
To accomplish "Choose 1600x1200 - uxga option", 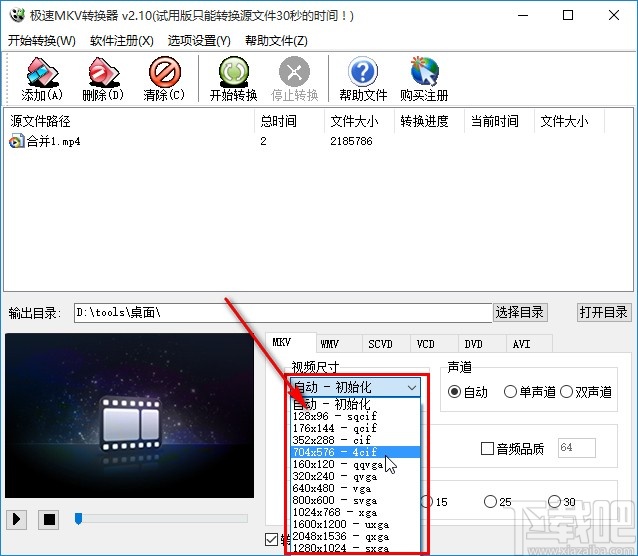I will [x=356, y=524].
